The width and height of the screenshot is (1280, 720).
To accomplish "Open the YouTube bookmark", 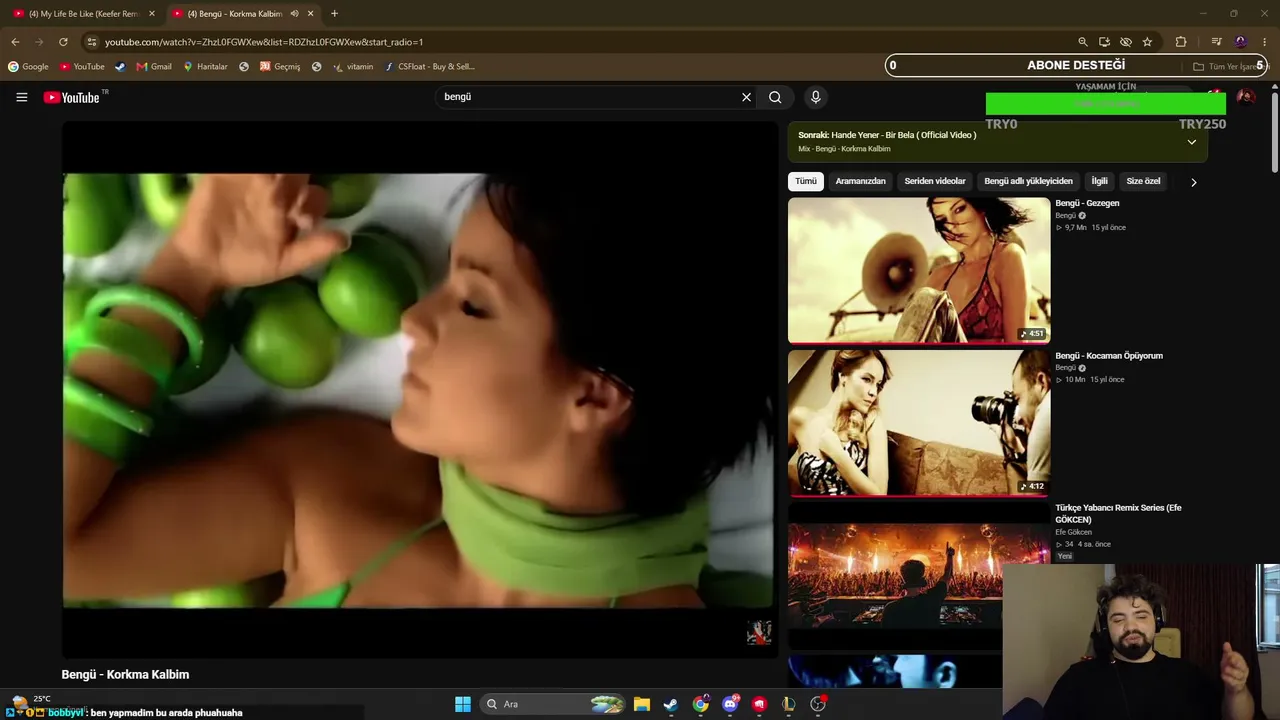I will [82, 67].
